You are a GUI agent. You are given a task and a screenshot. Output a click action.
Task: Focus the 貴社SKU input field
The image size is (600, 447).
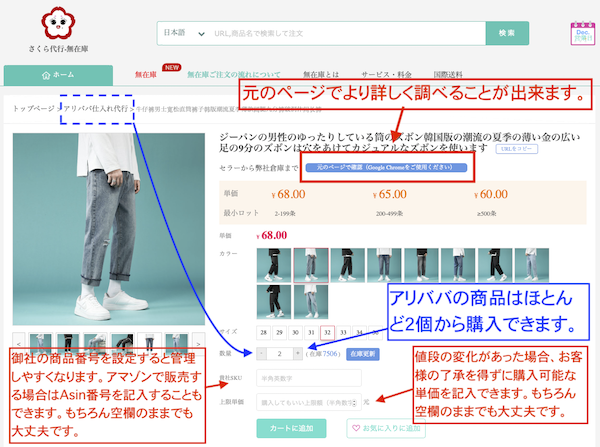tap(309, 378)
